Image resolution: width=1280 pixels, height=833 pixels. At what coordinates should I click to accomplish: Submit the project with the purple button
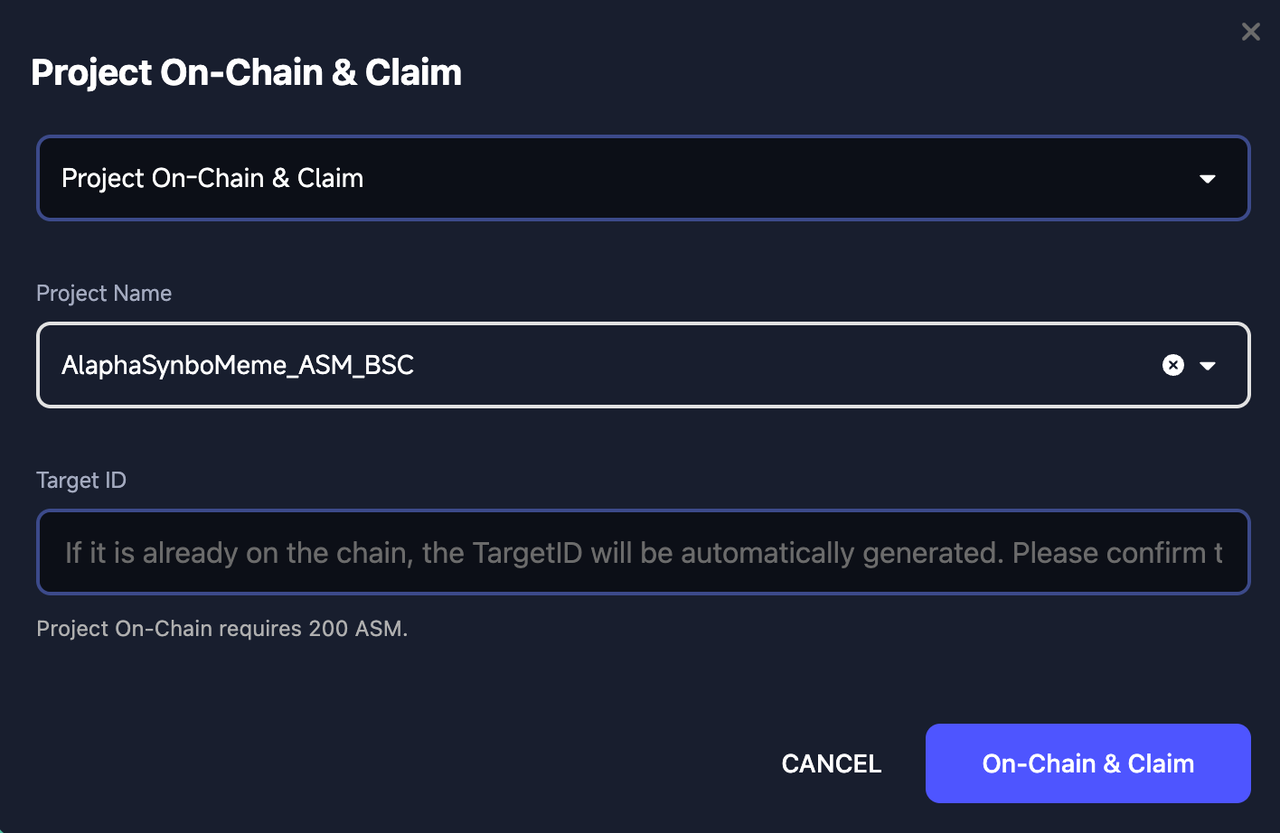1088,764
